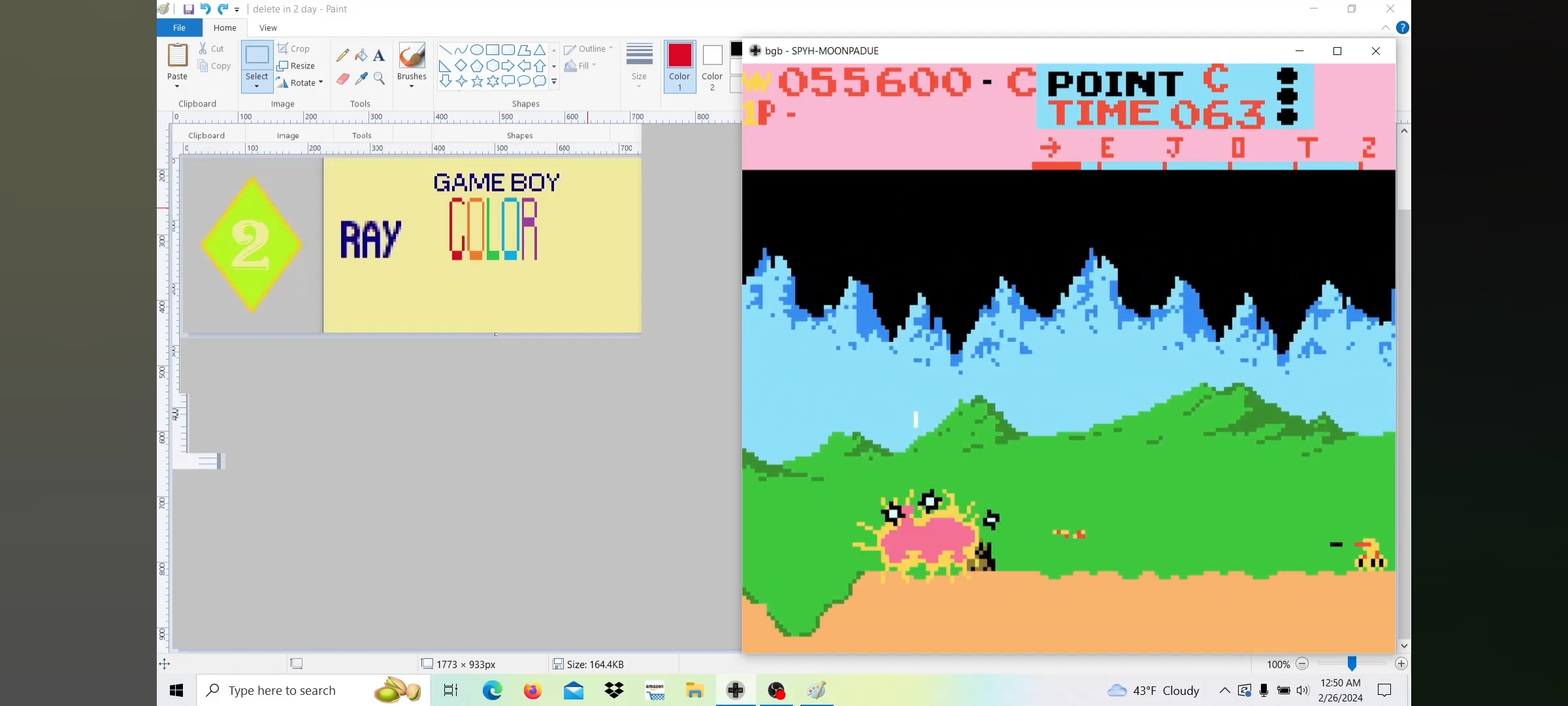
Task: Open the File menu
Action: (x=179, y=27)
